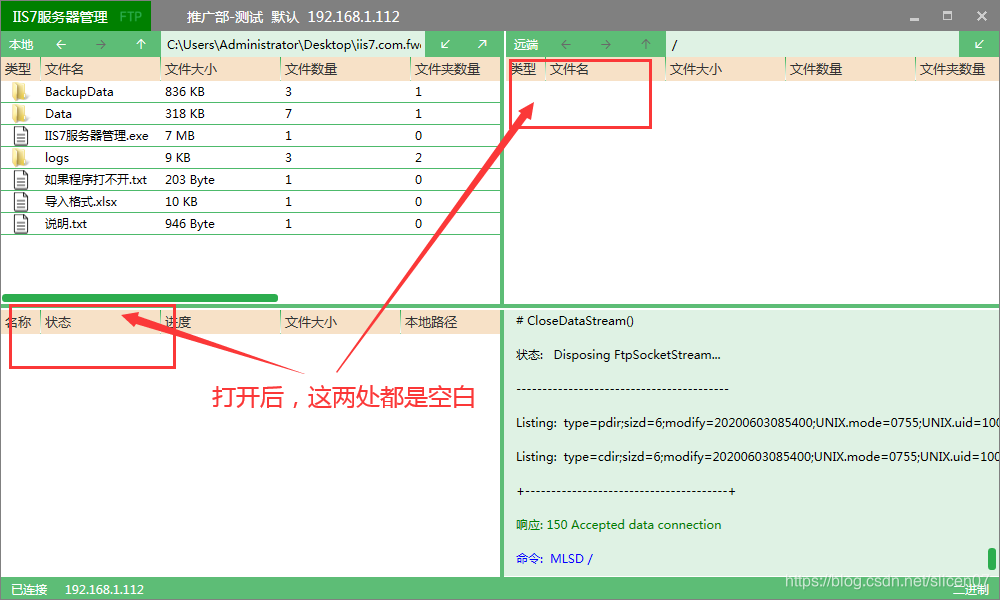
Task: Select the 导入格式.xlsx file name
Action: (81, 201)
